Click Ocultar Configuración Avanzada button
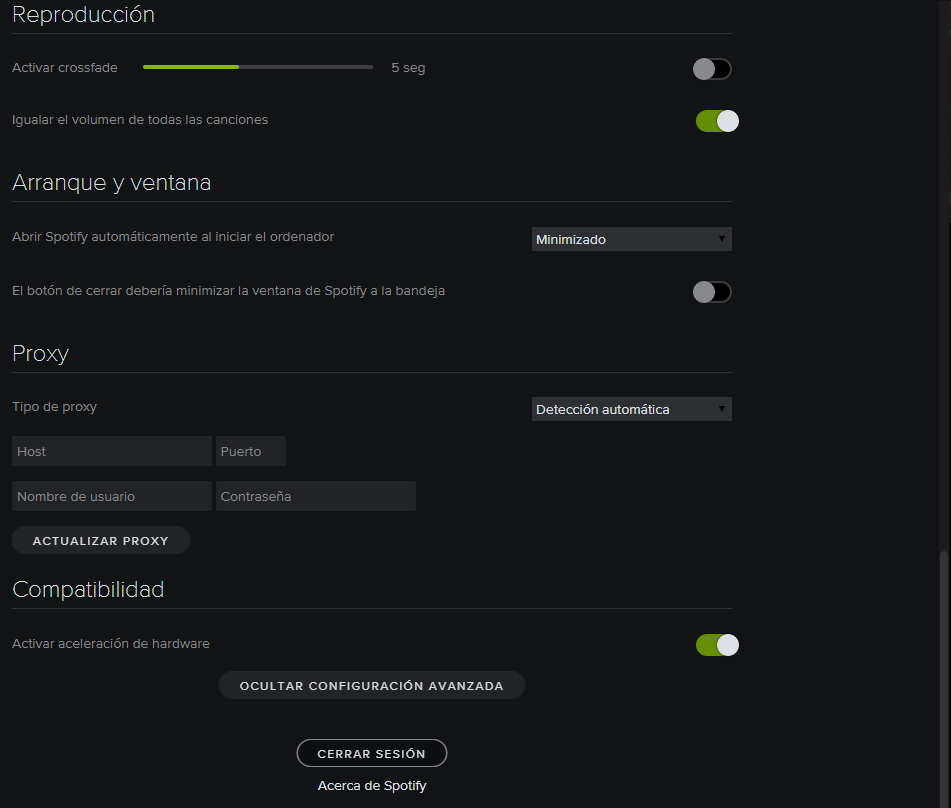 coord(371,685)
